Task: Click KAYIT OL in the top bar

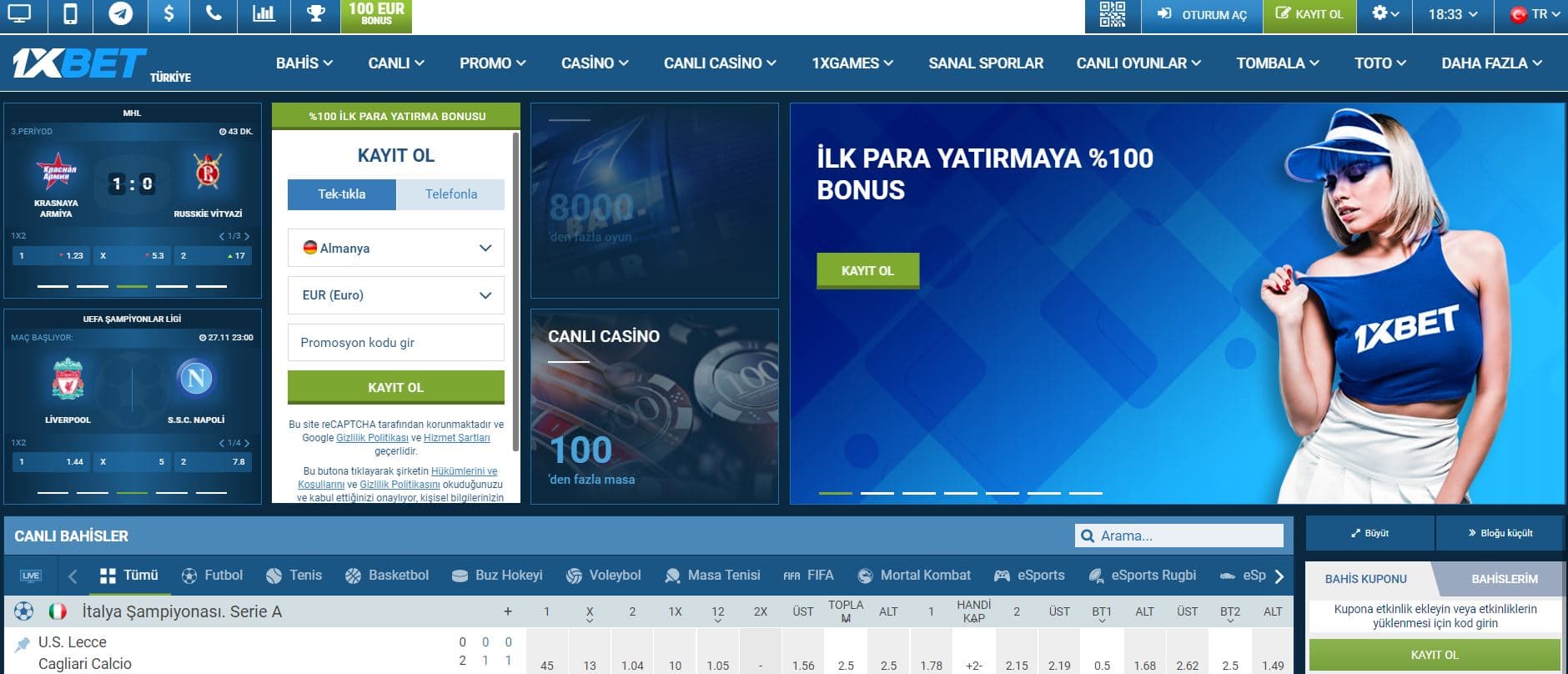Action: (1309, 14)
